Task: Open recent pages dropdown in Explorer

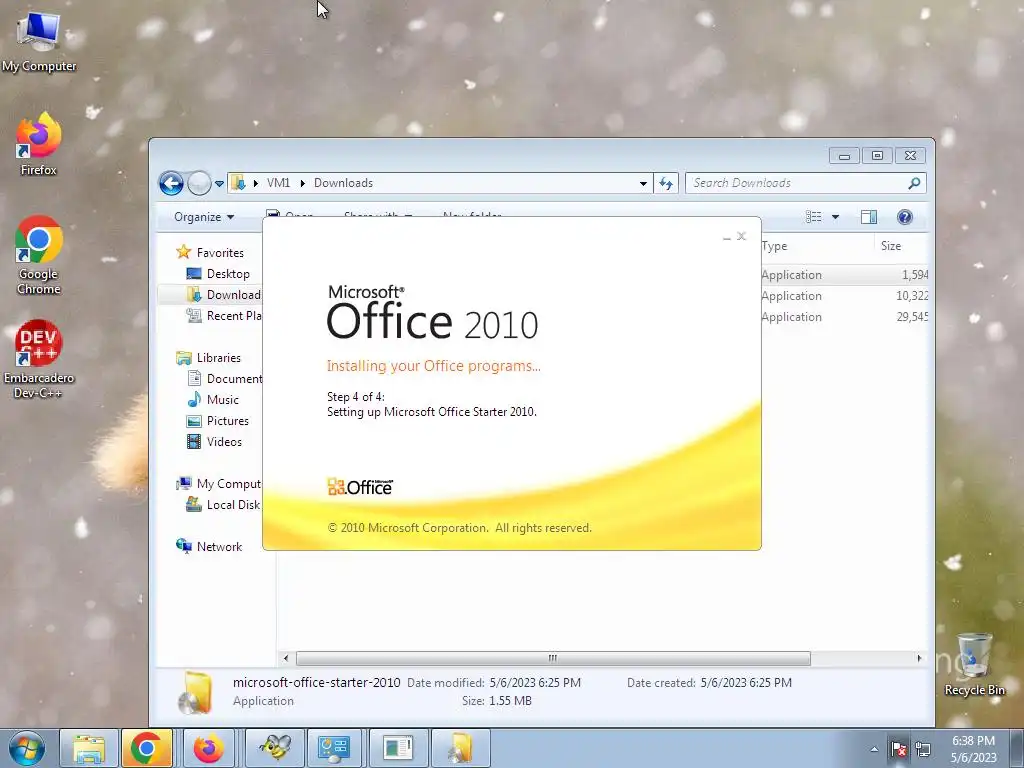Action: click(219, 184)
